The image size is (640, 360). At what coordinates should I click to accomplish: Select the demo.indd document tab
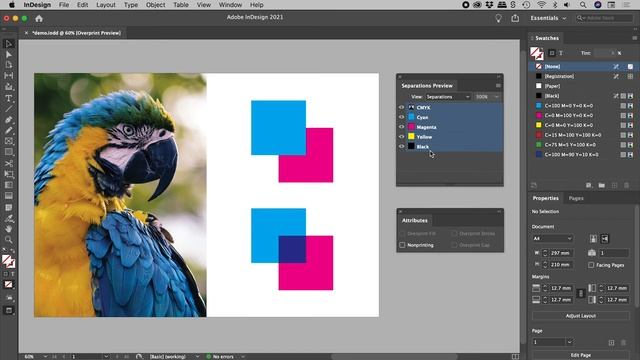tap(76, 33)
